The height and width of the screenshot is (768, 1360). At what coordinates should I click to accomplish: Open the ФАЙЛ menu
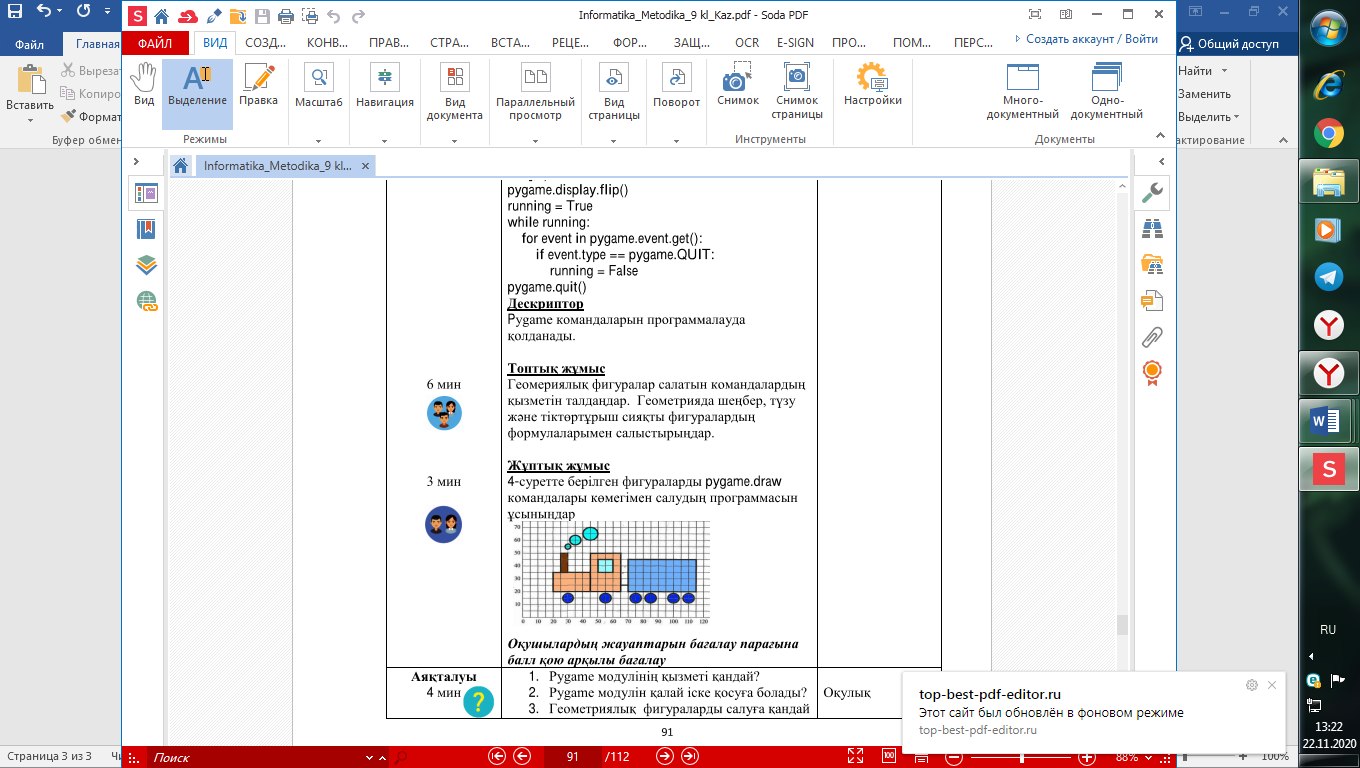point(155,43)
